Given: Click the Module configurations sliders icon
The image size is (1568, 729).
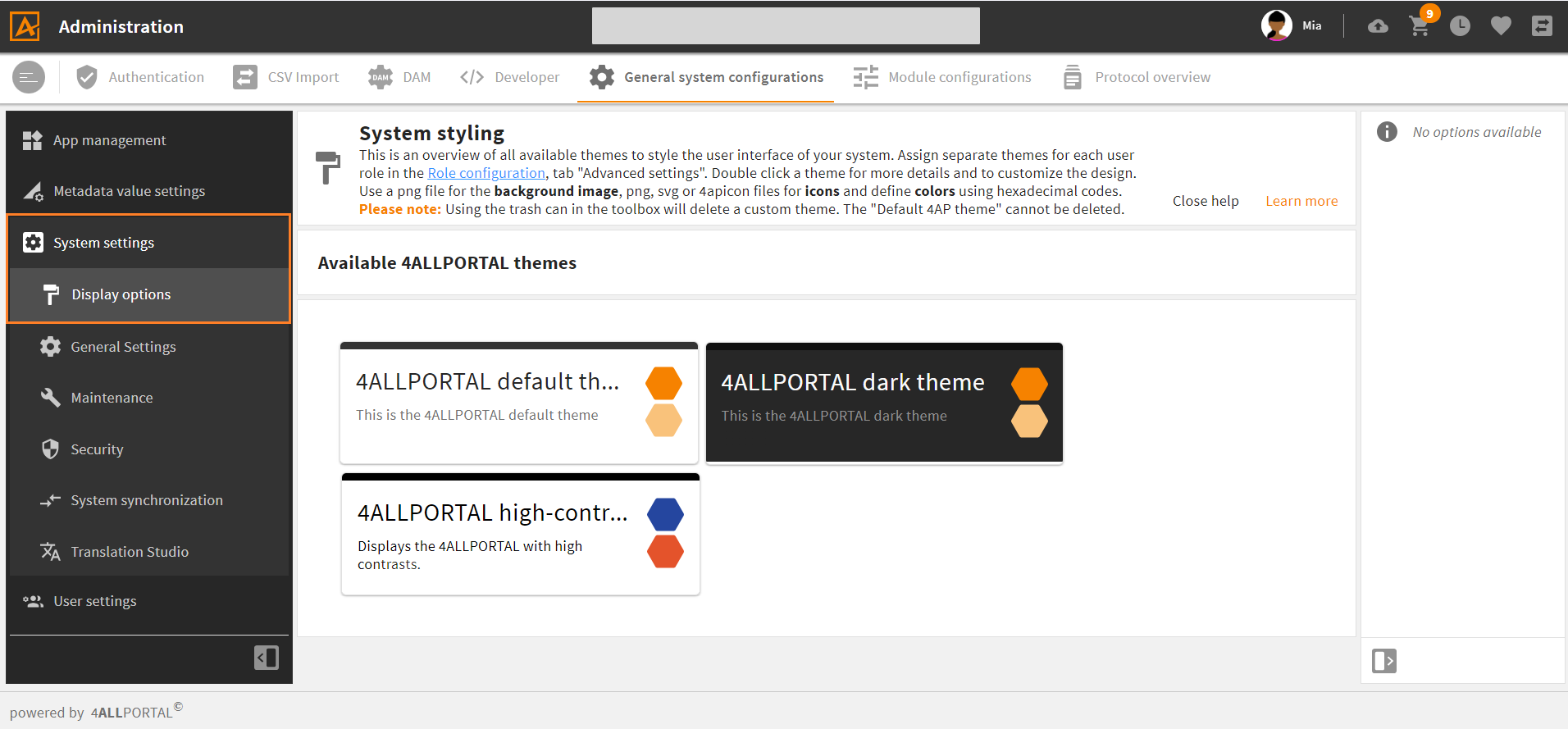Looking at the screenshot, I should [865, 77].
